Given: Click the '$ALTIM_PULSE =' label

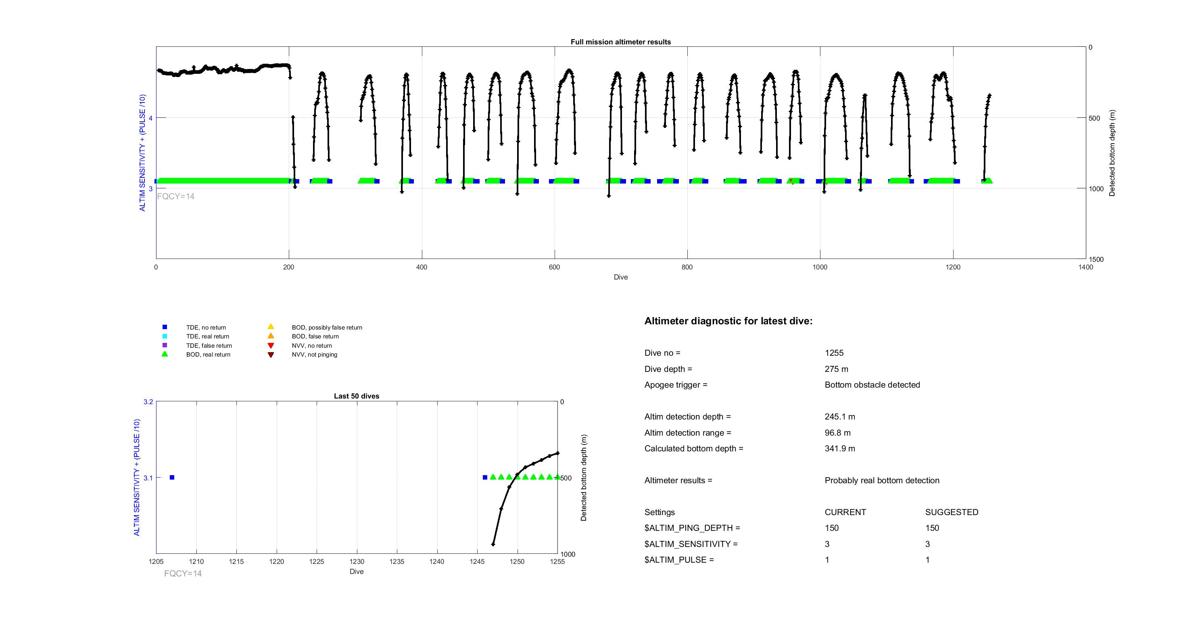Looking at the screenshot, I should click(x=679, y=560).
